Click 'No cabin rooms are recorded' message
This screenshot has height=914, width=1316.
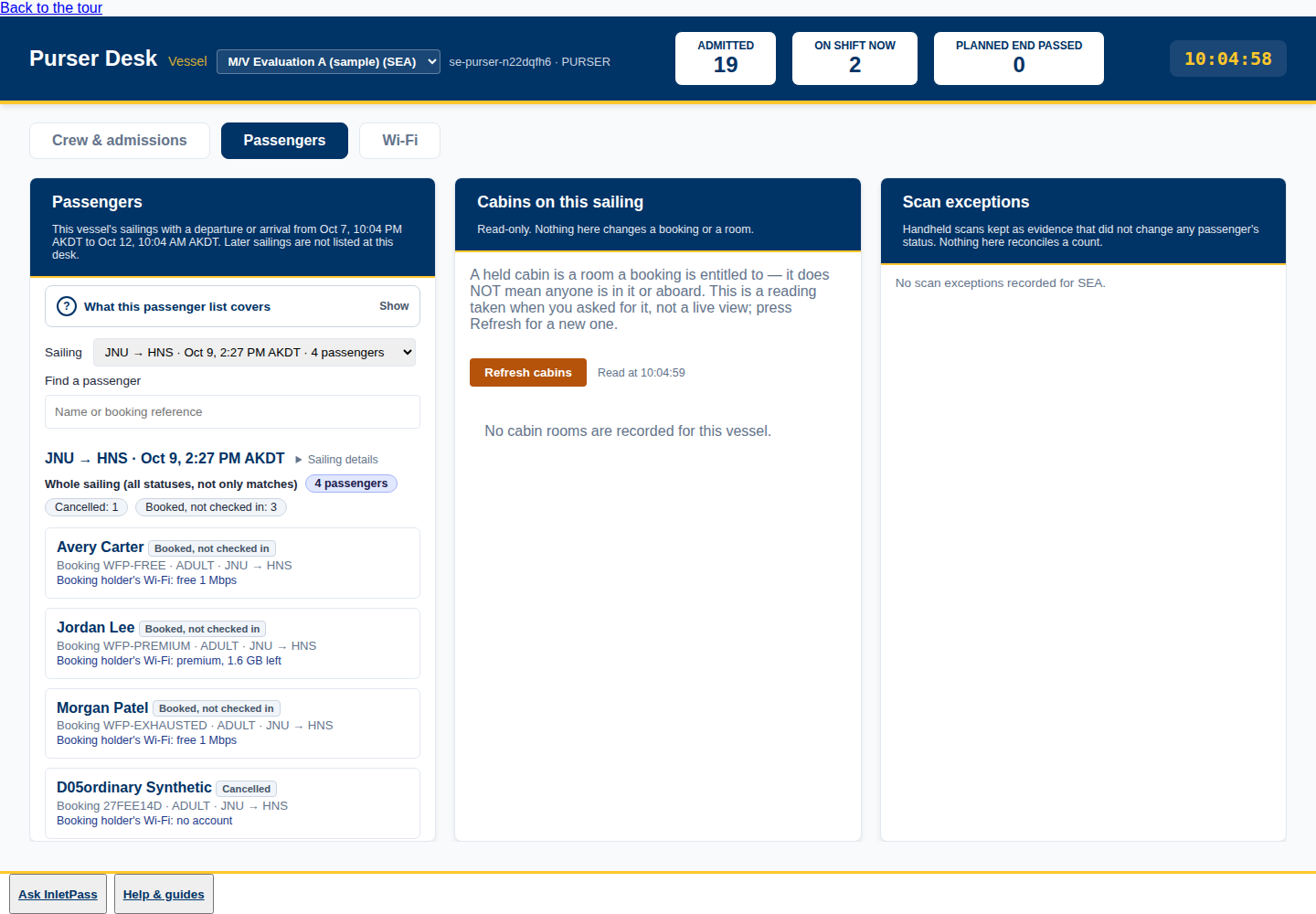[628, 431]
